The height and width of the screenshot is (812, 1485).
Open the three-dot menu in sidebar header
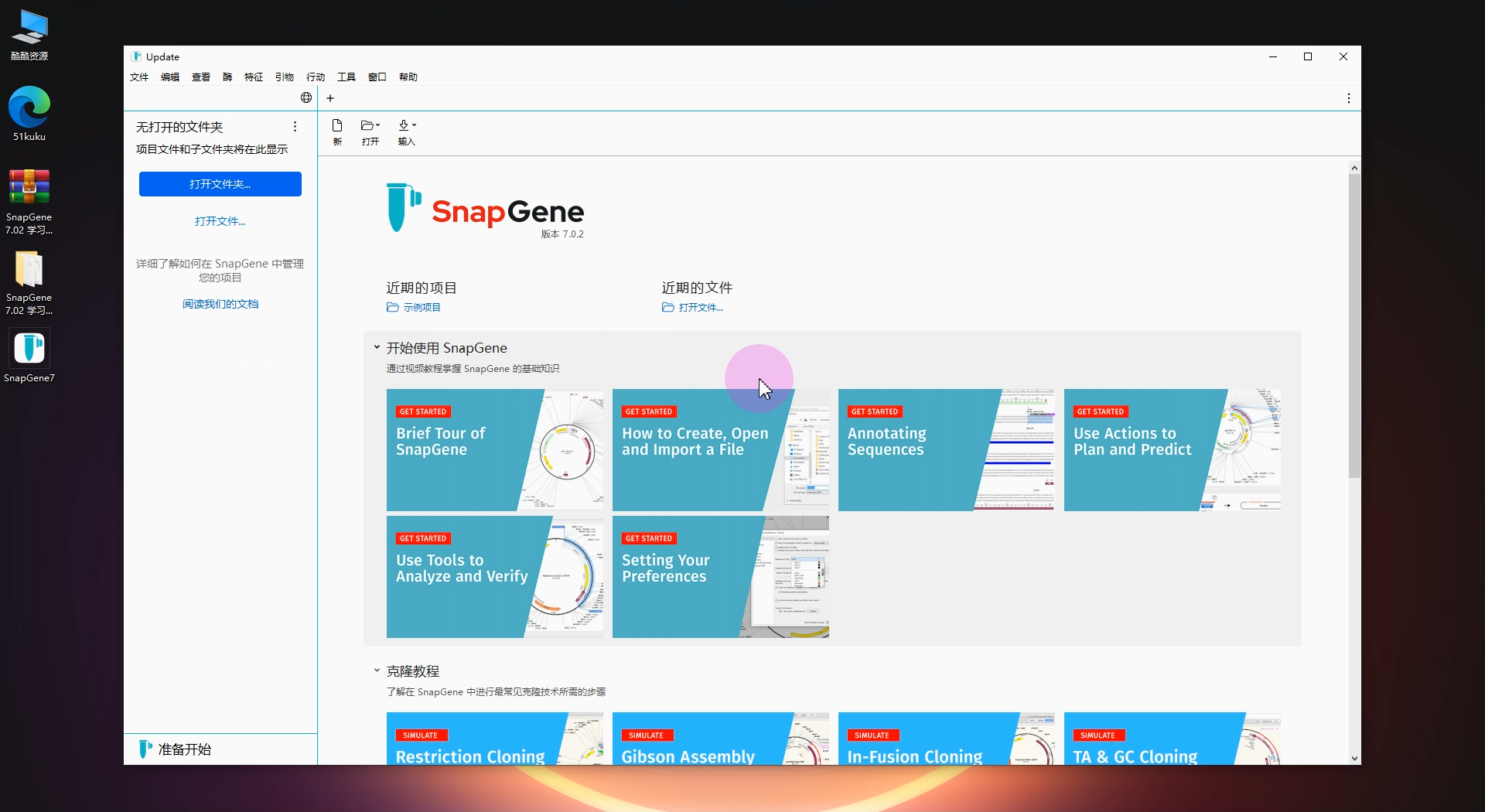[295, 127]
